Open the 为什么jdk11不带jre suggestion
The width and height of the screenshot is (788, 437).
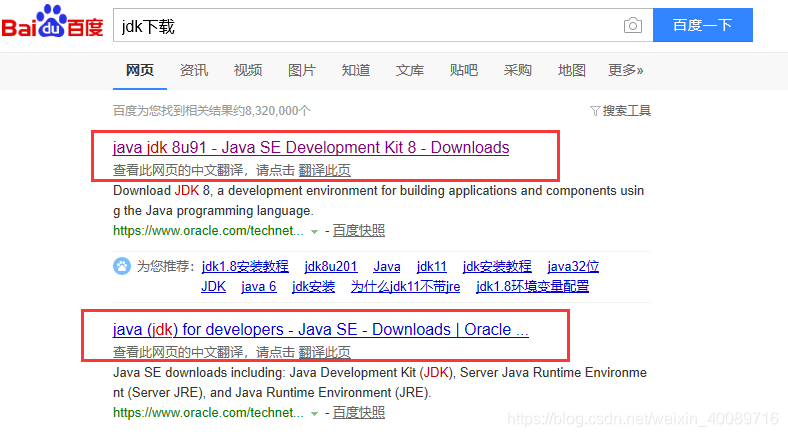[406, 286]
